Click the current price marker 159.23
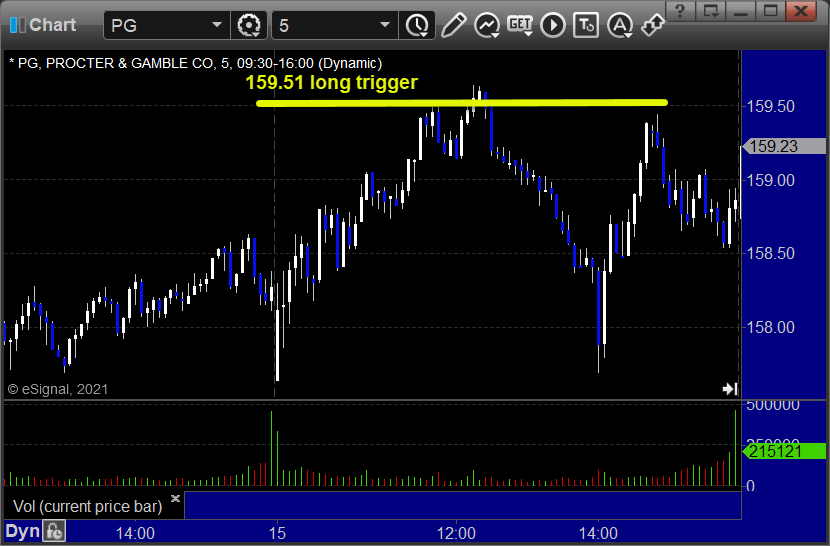 pos(784,146)
